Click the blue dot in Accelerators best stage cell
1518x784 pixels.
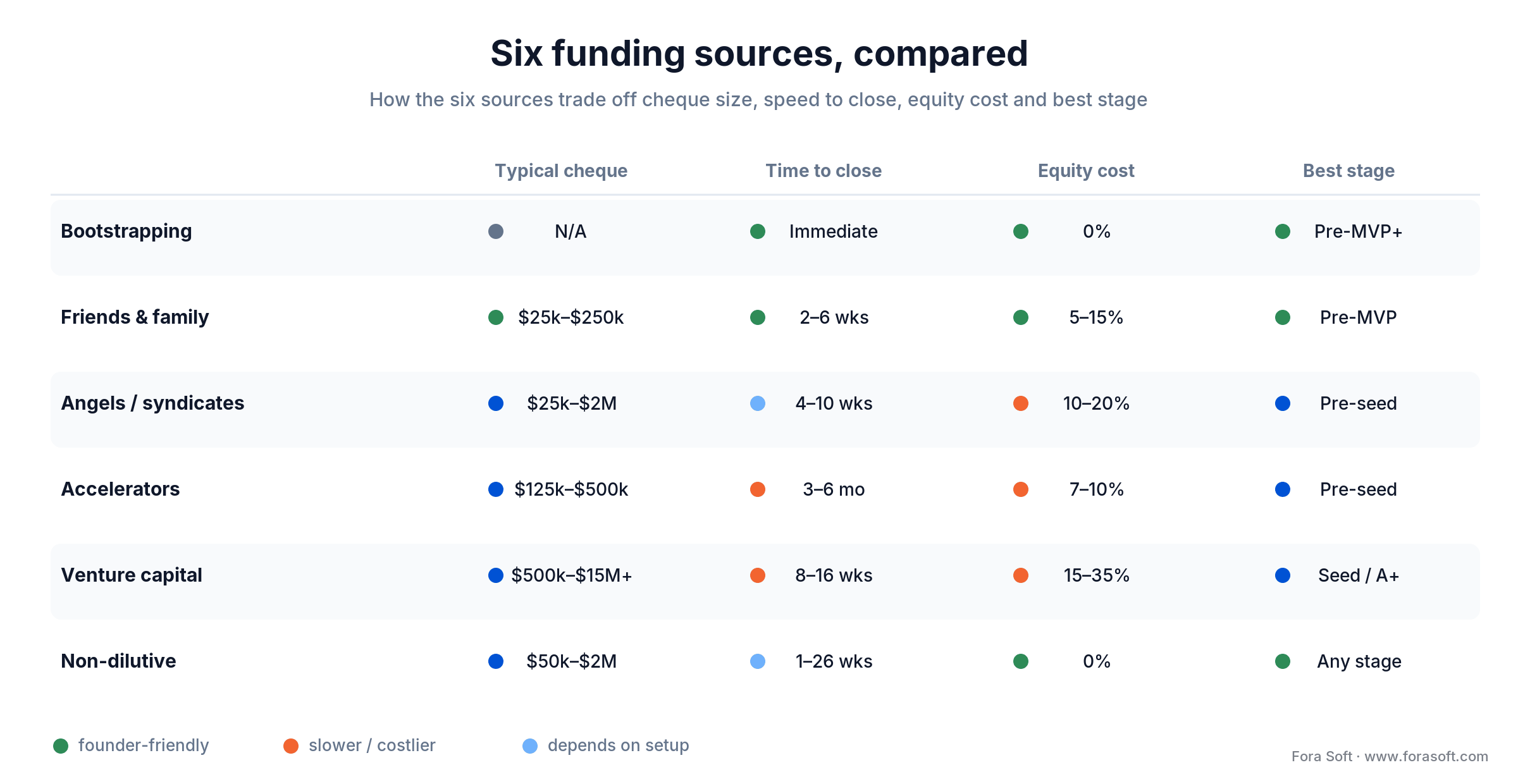point(1283,489)
